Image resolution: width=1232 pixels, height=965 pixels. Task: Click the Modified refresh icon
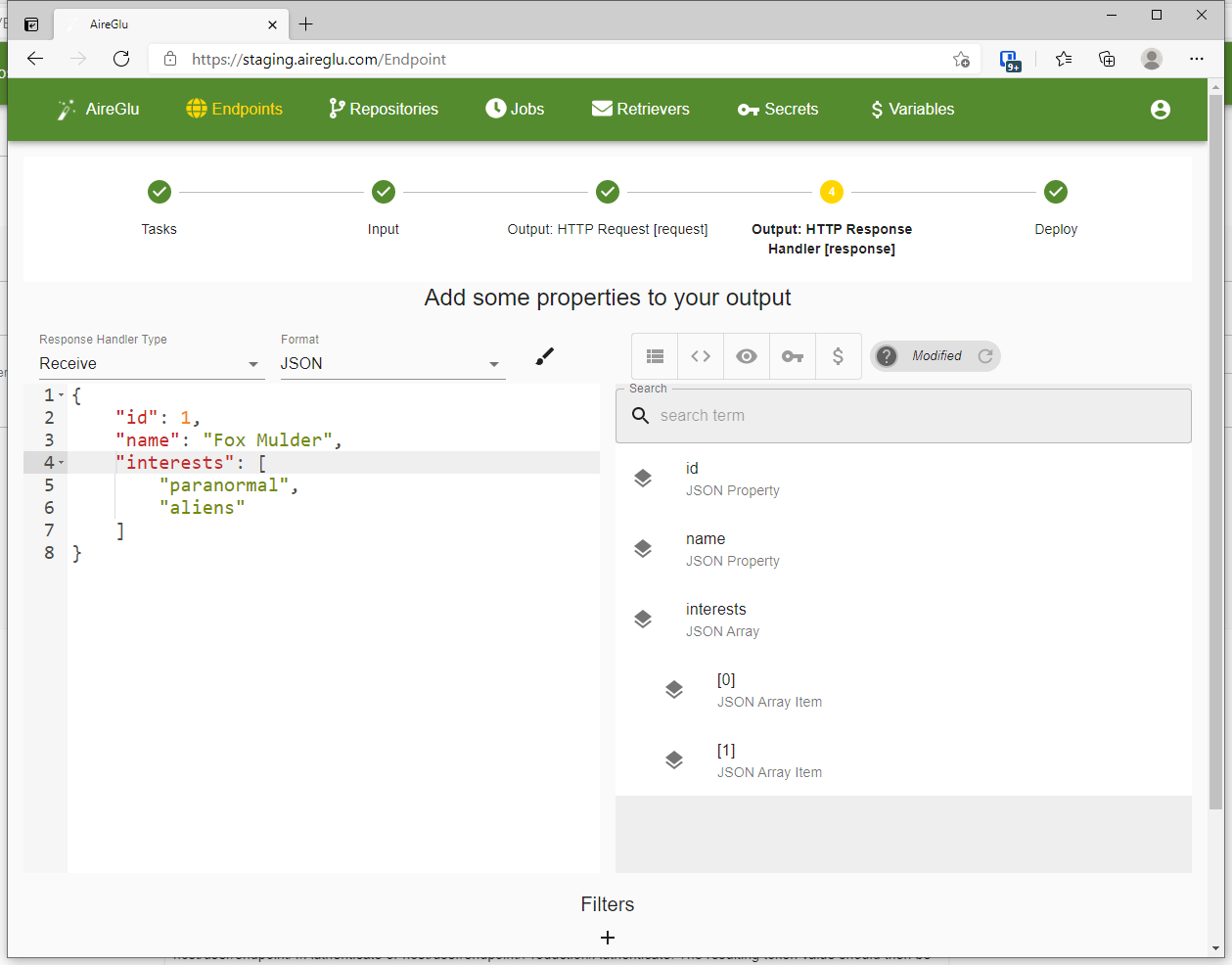click(x=985, y=356)
